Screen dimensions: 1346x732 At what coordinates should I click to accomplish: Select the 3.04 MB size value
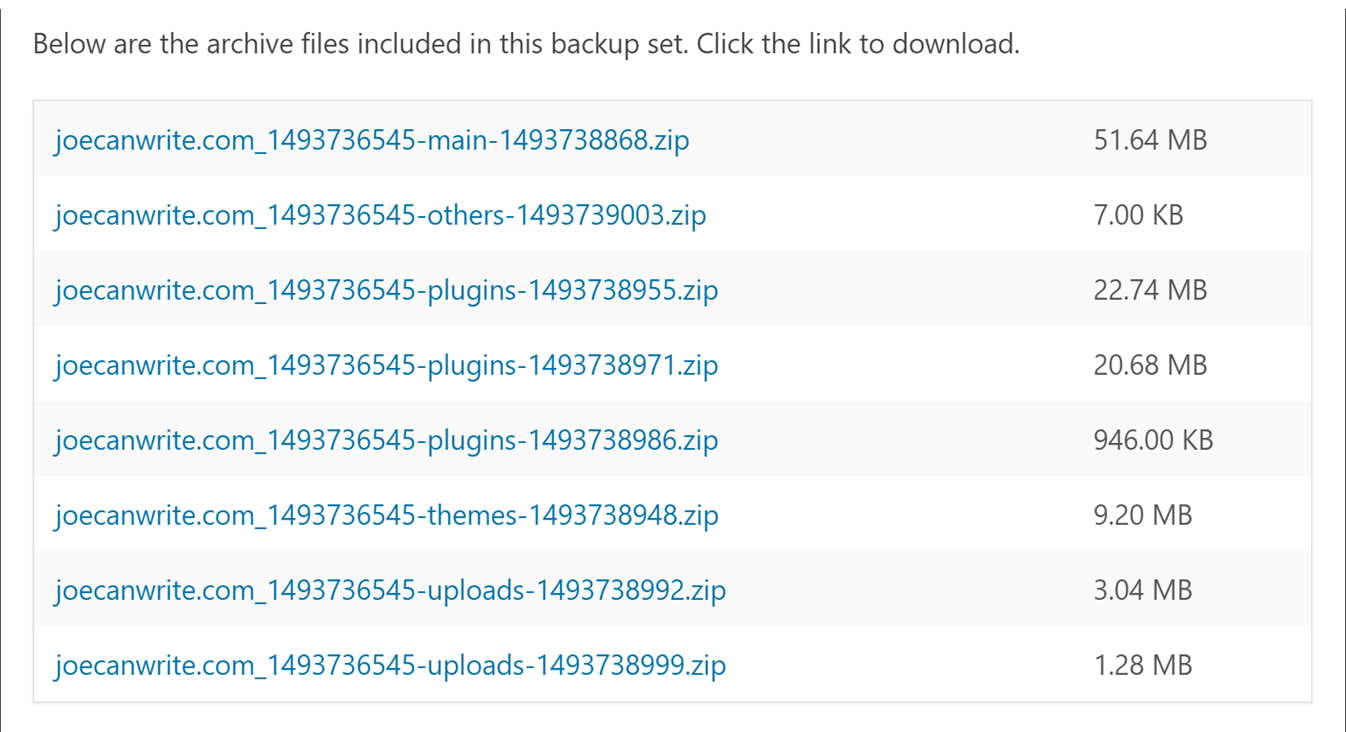(x=1143, y=590)
